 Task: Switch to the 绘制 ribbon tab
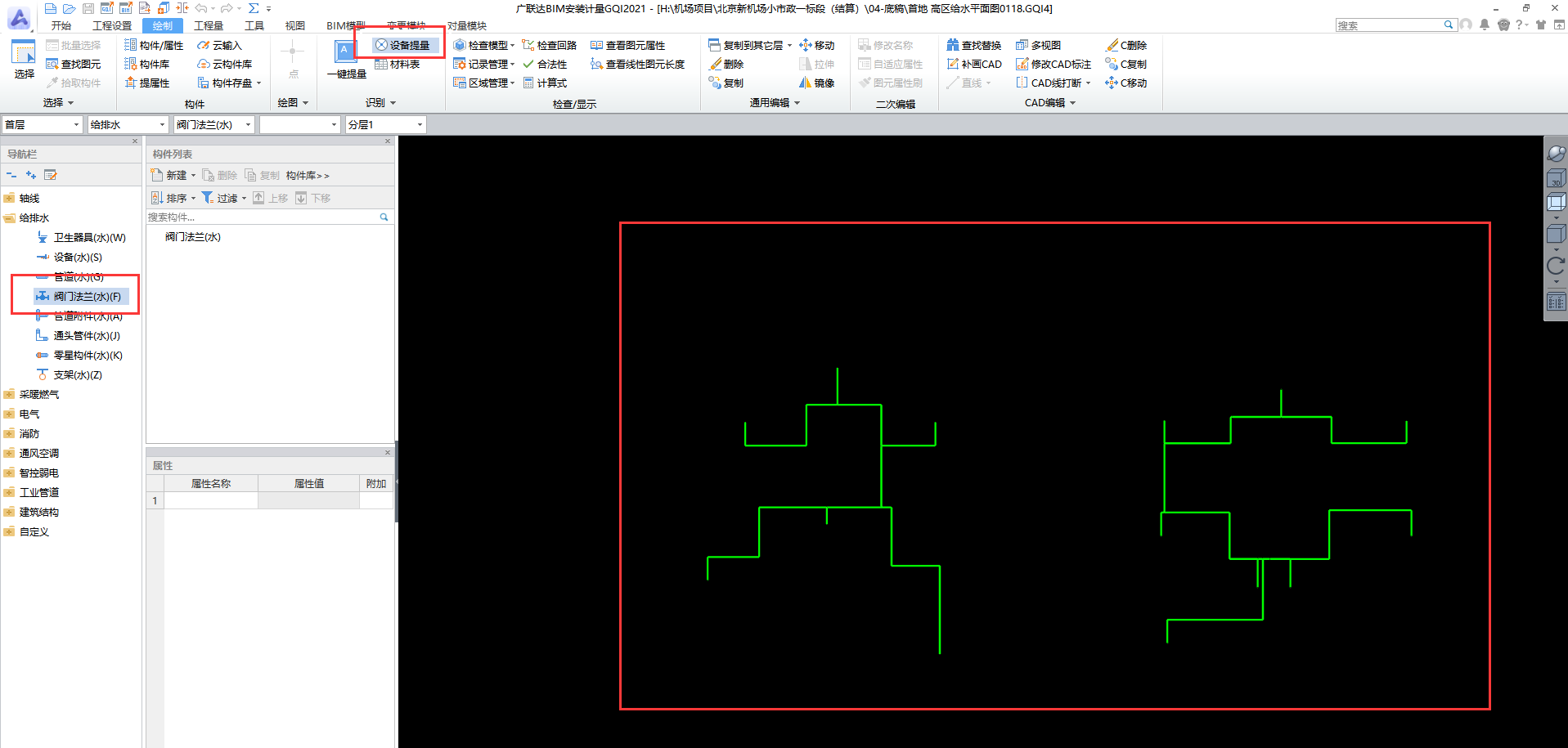pyautogui.click(x=163, y=25)
